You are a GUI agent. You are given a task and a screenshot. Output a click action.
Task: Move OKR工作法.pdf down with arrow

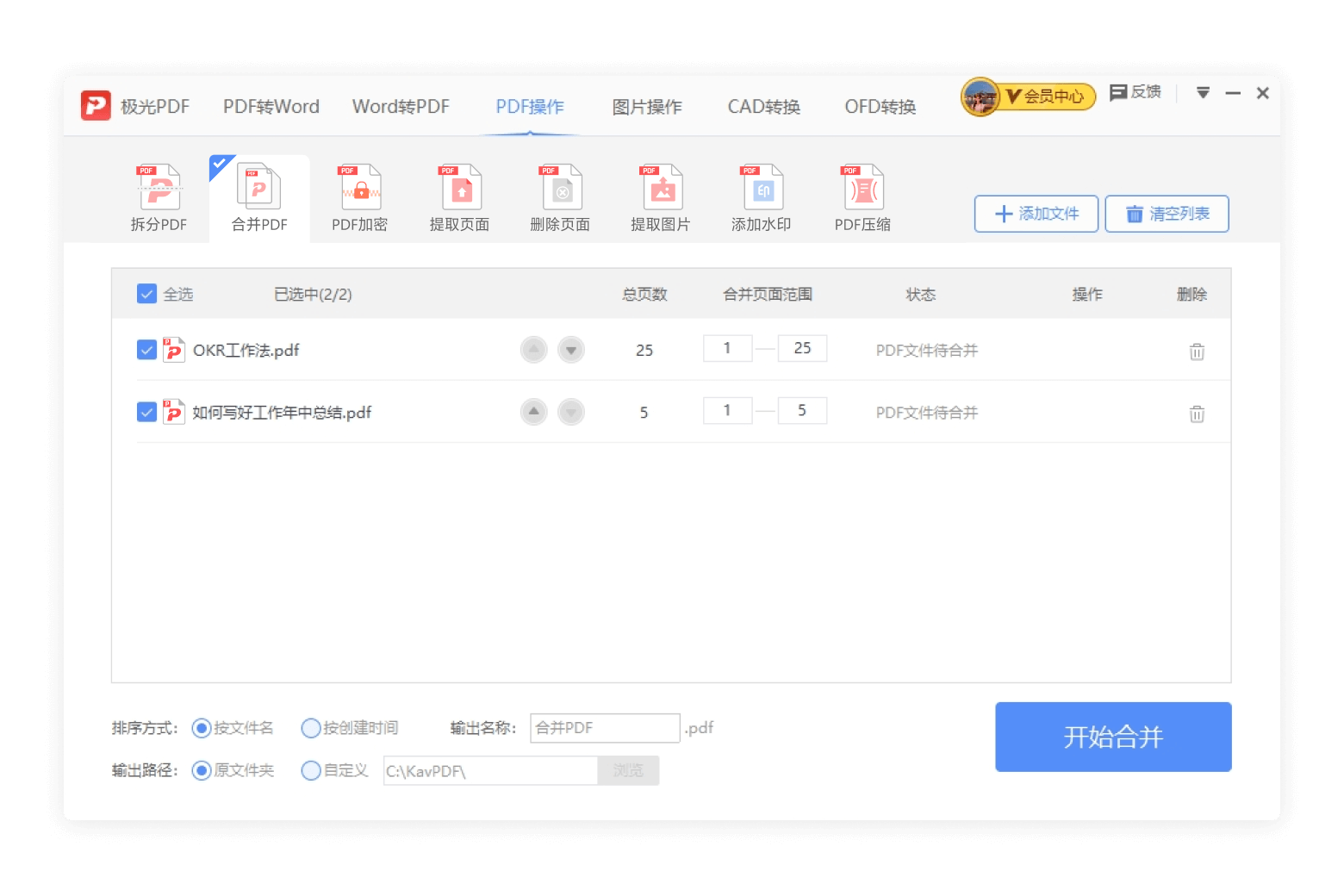[571, 350]
